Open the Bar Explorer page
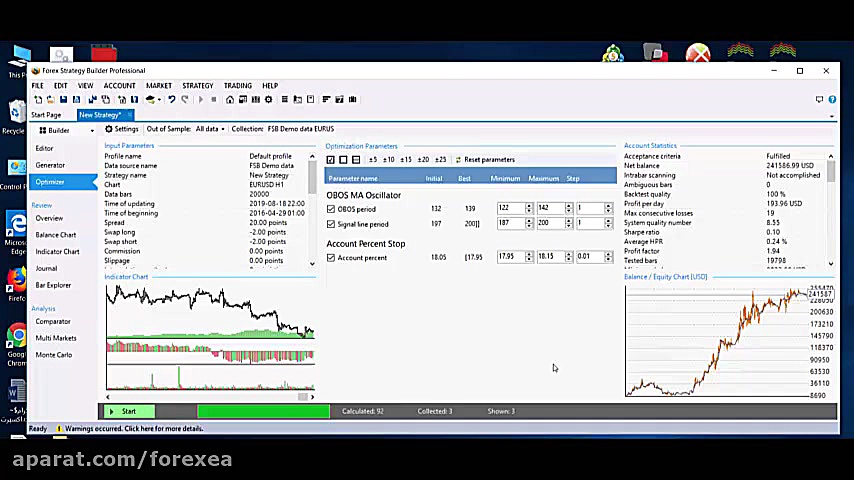 (53, 285)
